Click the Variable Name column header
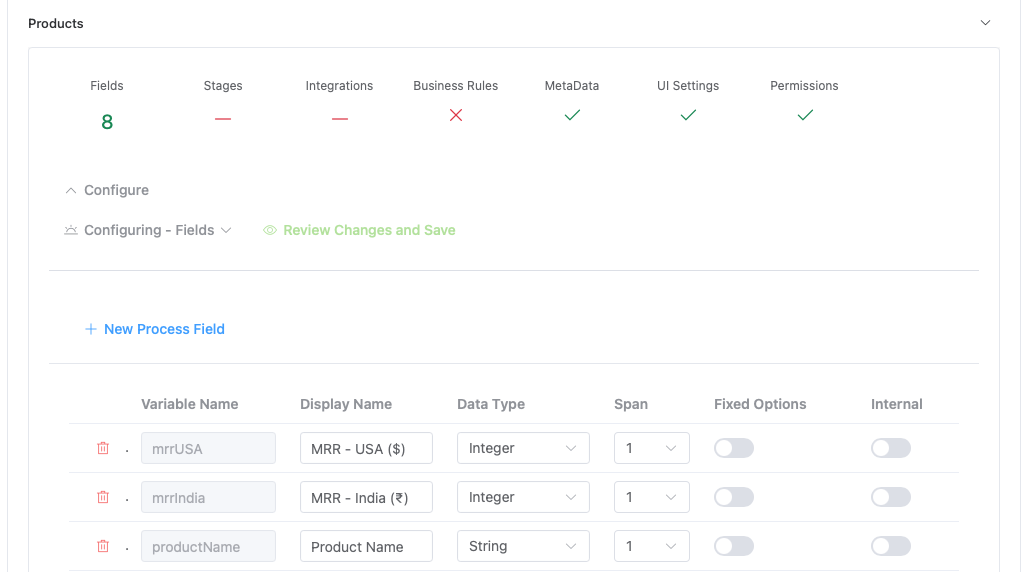This screenshot has width=1027, height=572. click(x=189, y=404)
